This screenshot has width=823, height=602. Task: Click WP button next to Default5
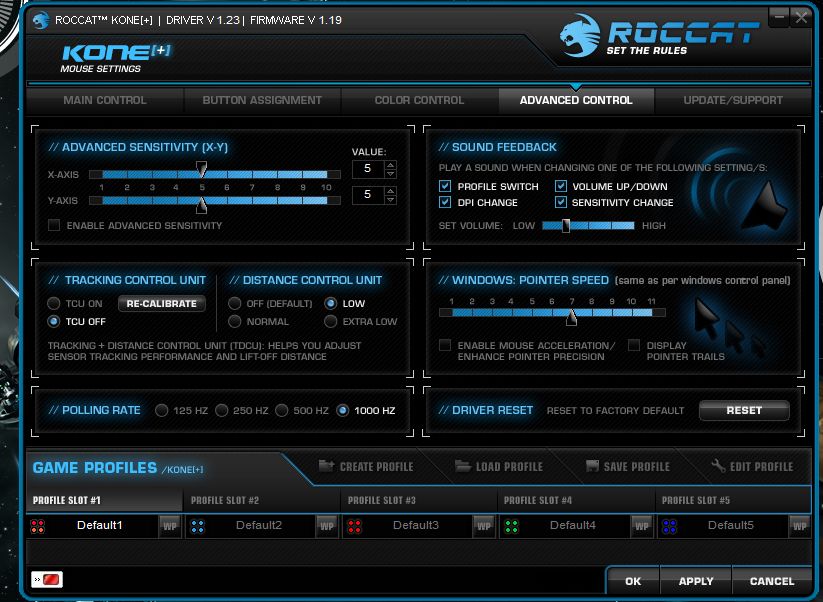[x=799, y=526]
